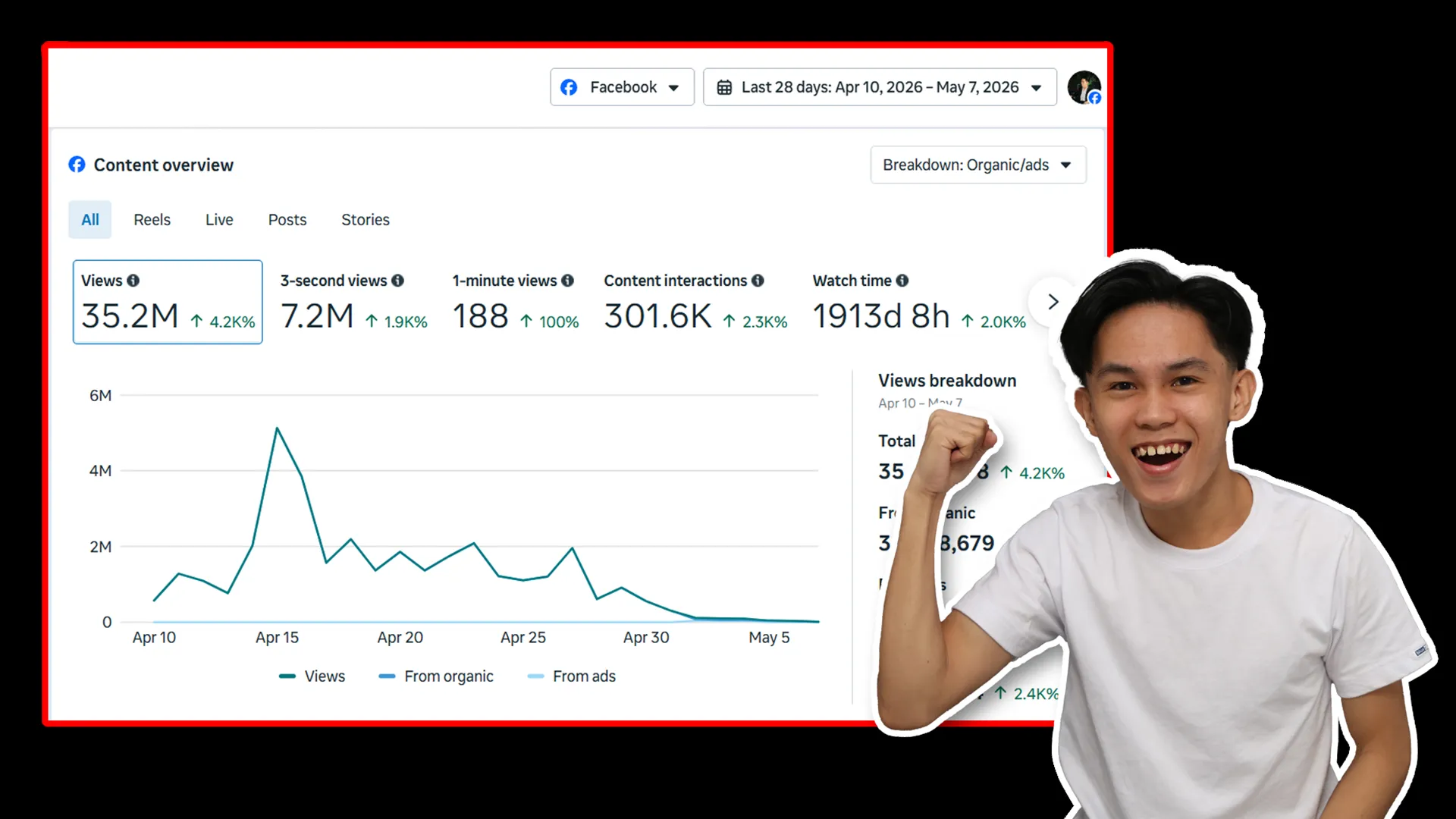Click the 4.2K% increase next to 35.2M
The height and width of the screenshot is (819, 1456).
pyautogui.click(x=222, y=322)
